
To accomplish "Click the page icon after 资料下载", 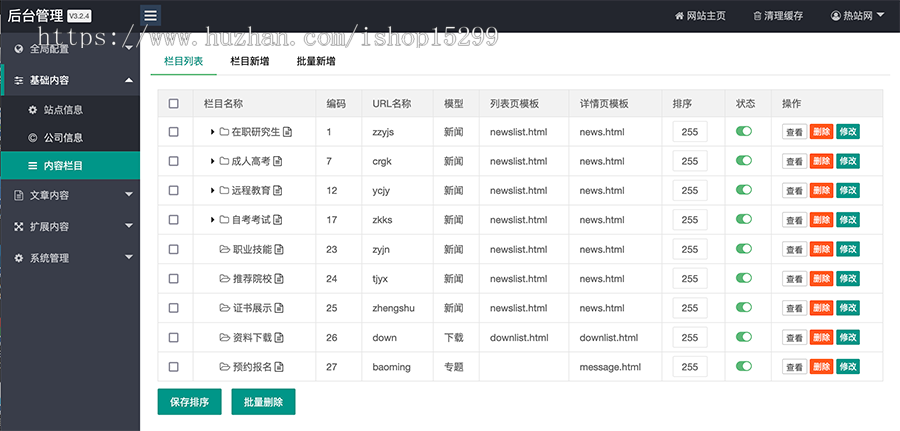I will point(278,337).
